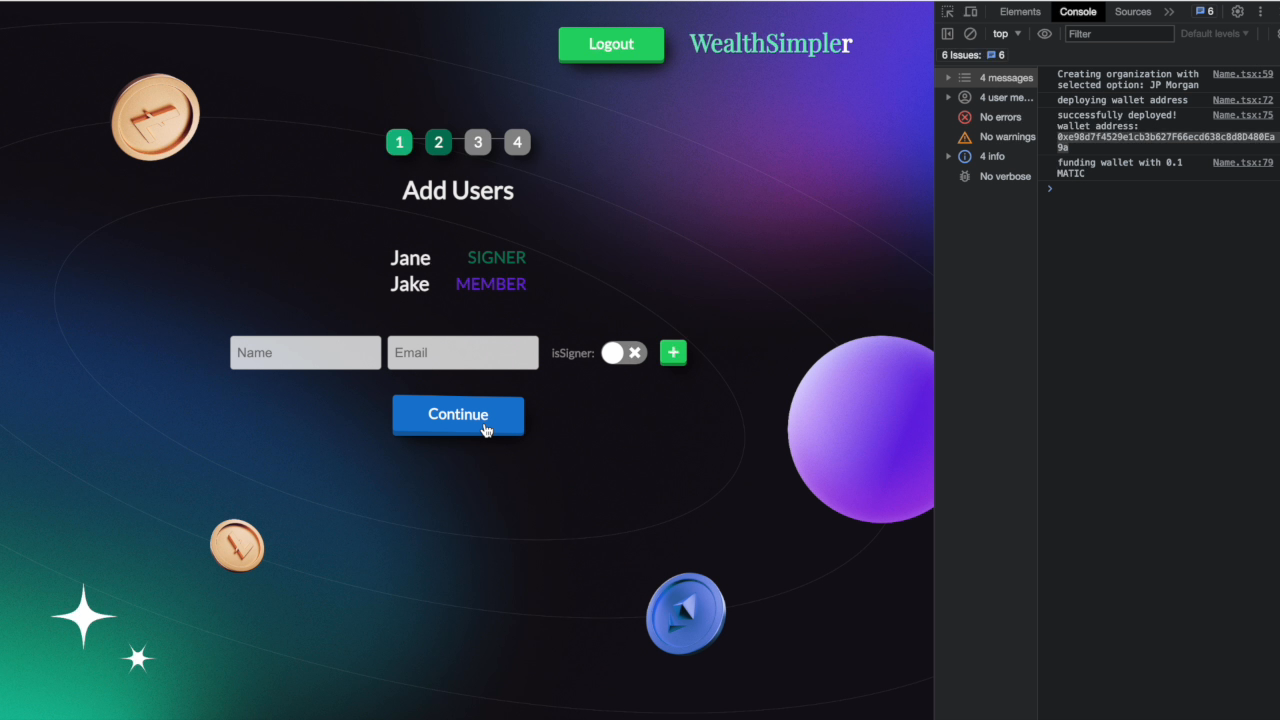
Task: Click the 'deploying wallet address' log message
Action: tap(1122, 100)
